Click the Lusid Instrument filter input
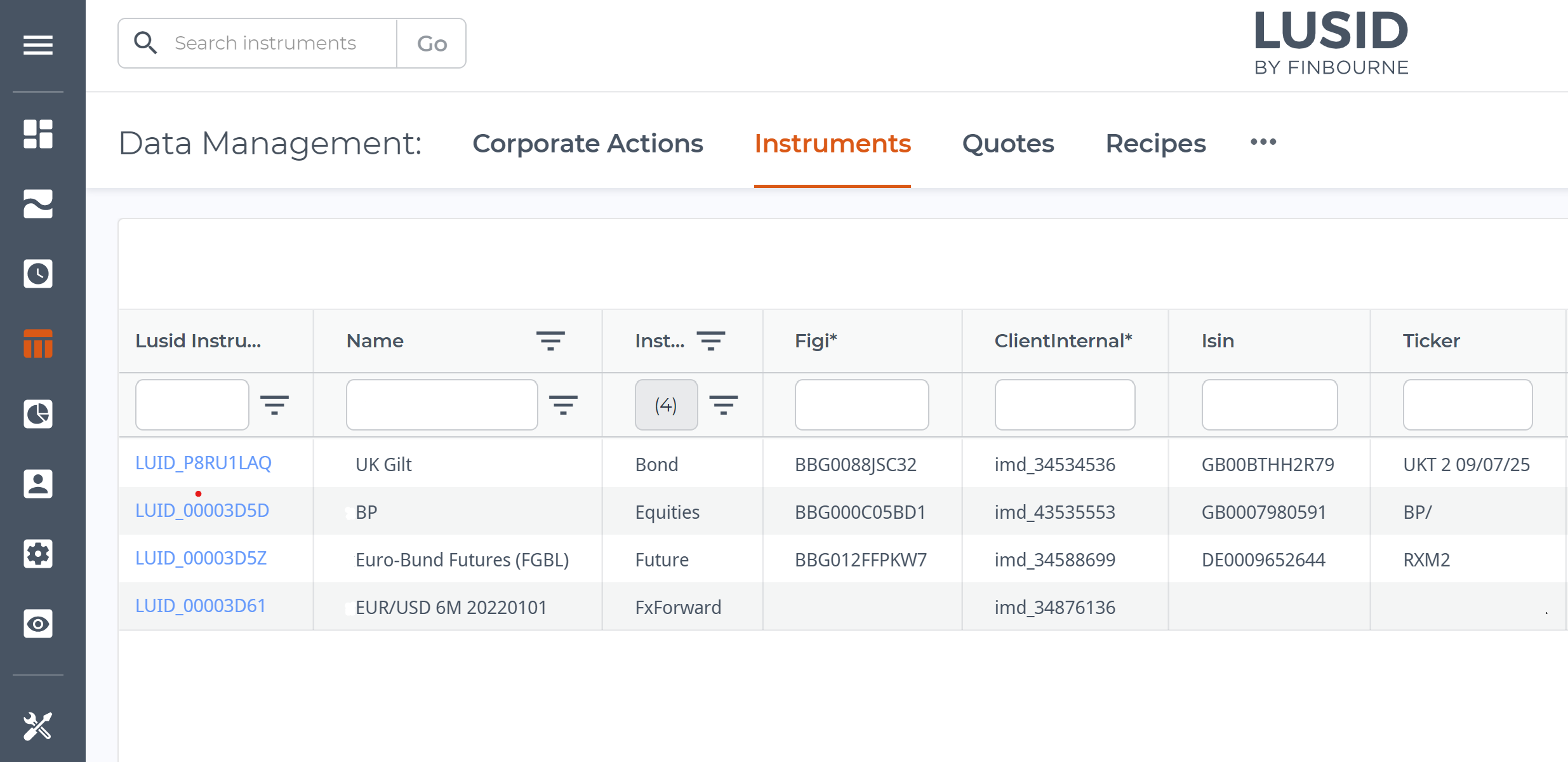This screenshot has width=1568, height=762. pos(192,404)
